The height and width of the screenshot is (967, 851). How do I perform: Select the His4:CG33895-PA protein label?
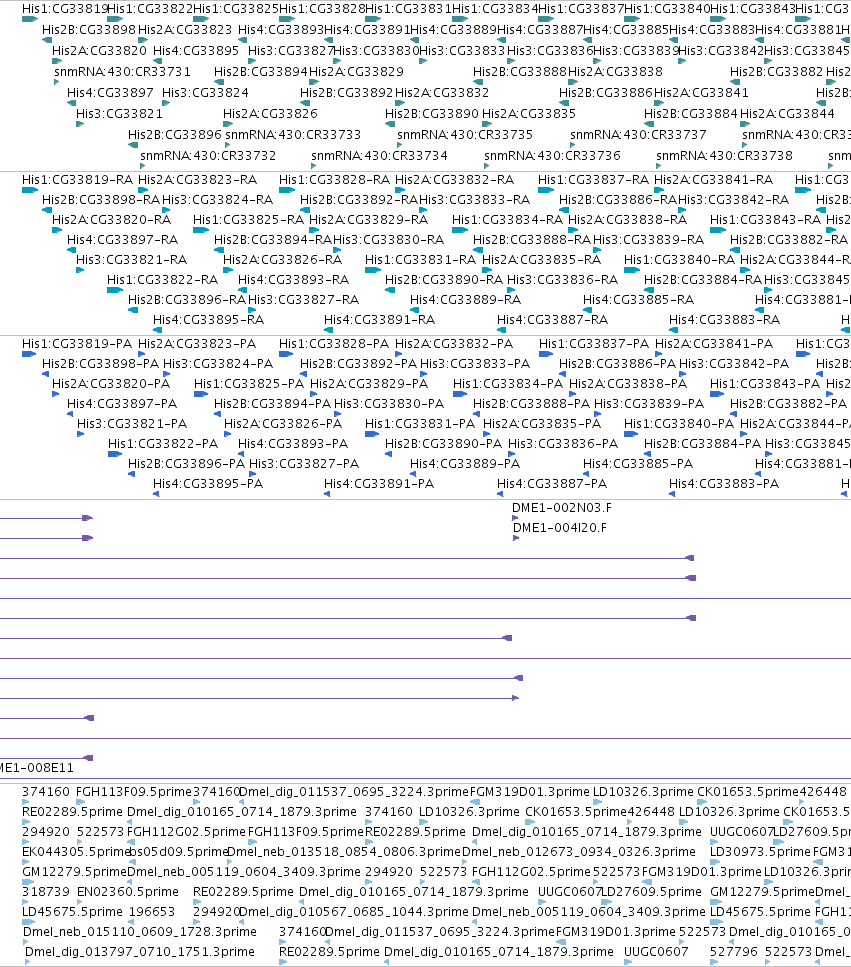(208, 484)
